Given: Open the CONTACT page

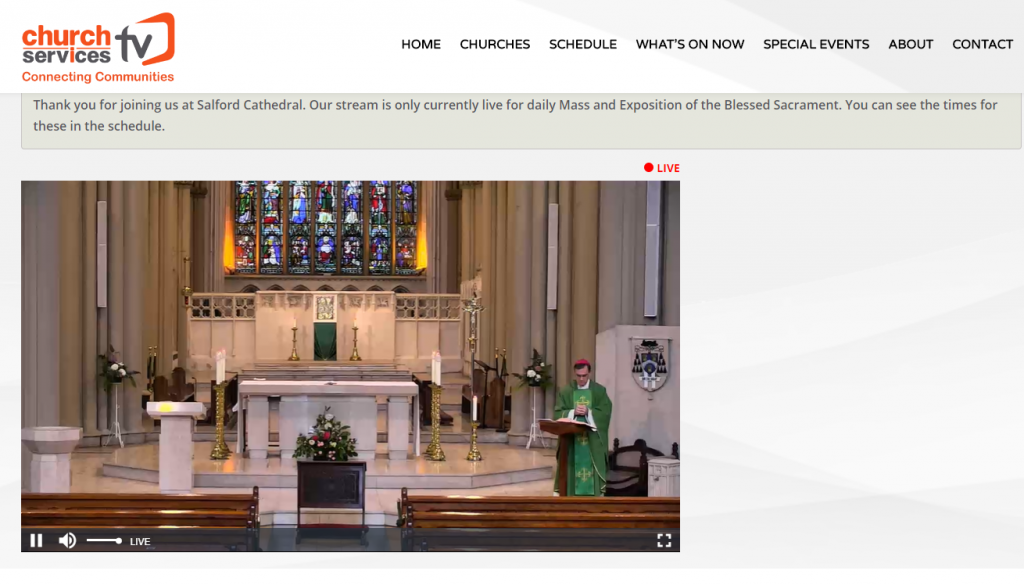Looking at the screenshot, I should 982,44.
